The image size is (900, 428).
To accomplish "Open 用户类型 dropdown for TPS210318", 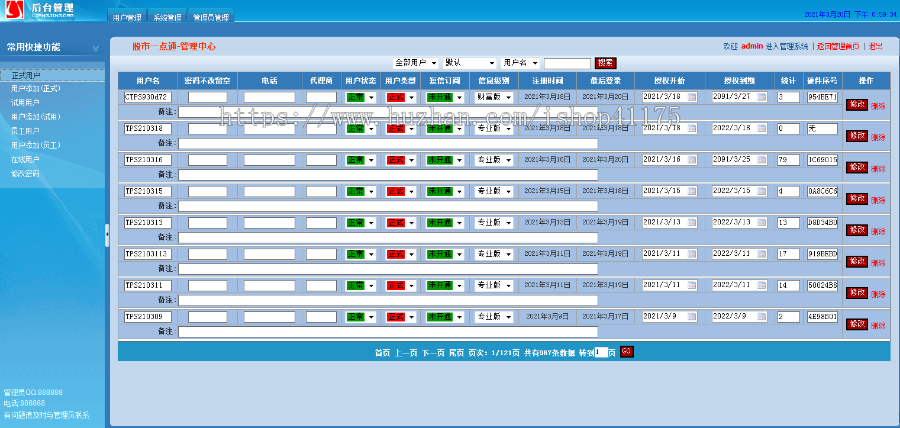I will coord(401,129).
